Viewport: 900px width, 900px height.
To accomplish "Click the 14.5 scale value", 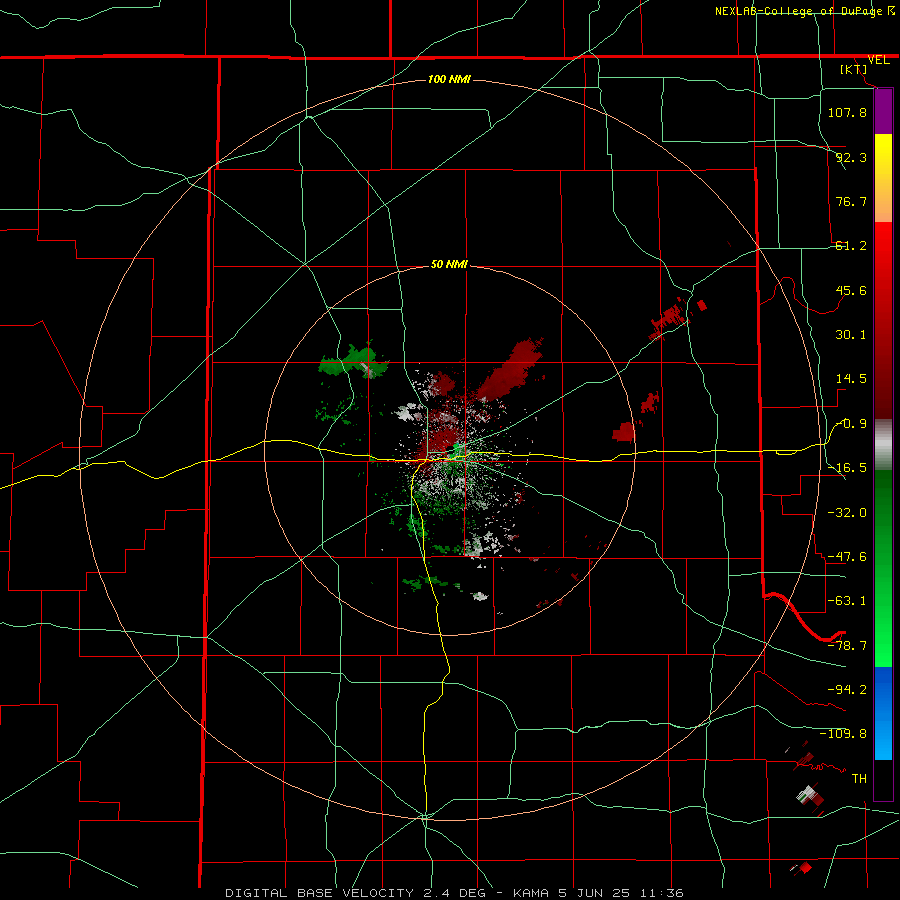I will point(851,379).
